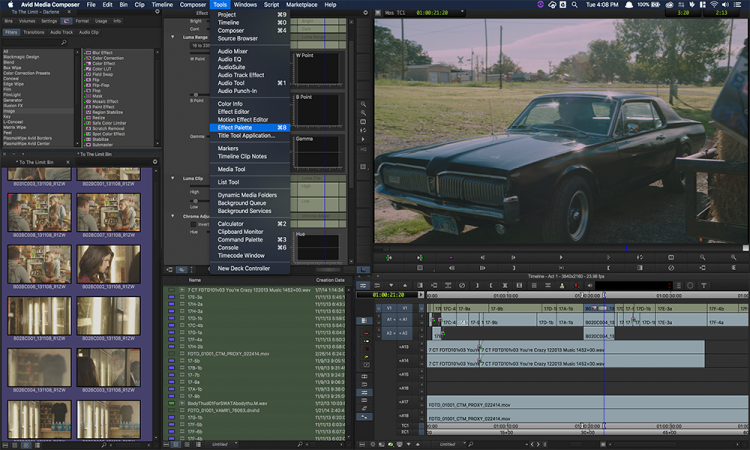This screenshot has height=450, width=750.
Task: Collapse the Luma Clip section triangle
Action: pyautogui.click(x=171, y=178)
